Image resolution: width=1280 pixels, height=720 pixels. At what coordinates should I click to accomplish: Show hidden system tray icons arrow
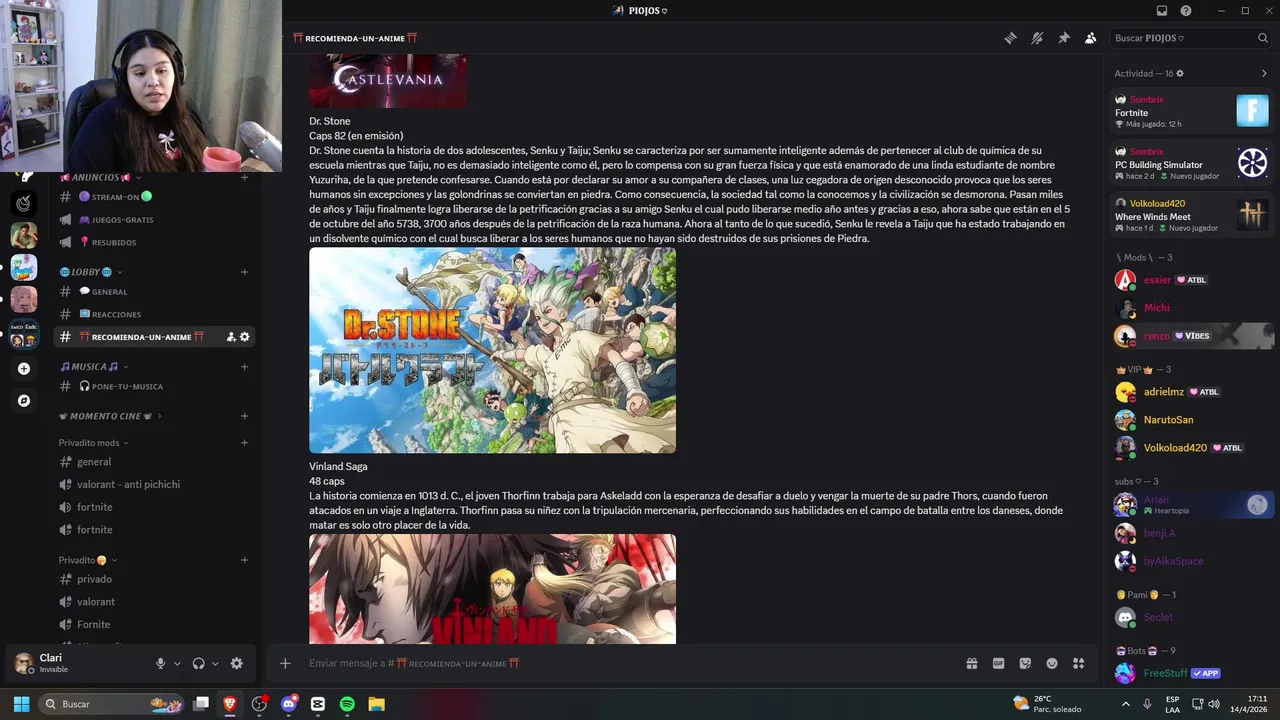pos(1126,704)
